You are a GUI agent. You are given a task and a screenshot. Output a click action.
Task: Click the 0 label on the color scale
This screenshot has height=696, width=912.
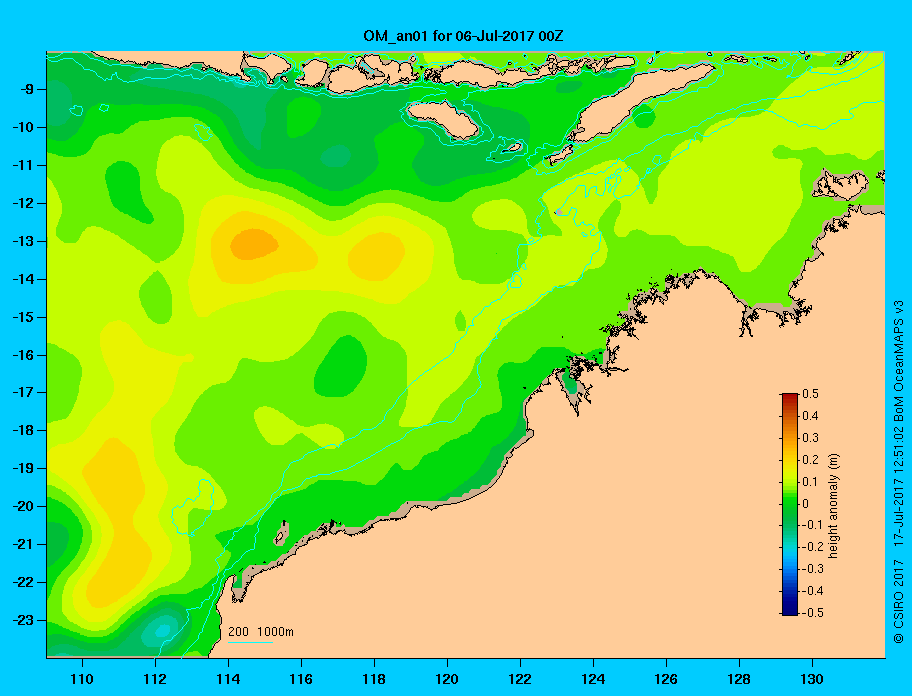[806, 503]
